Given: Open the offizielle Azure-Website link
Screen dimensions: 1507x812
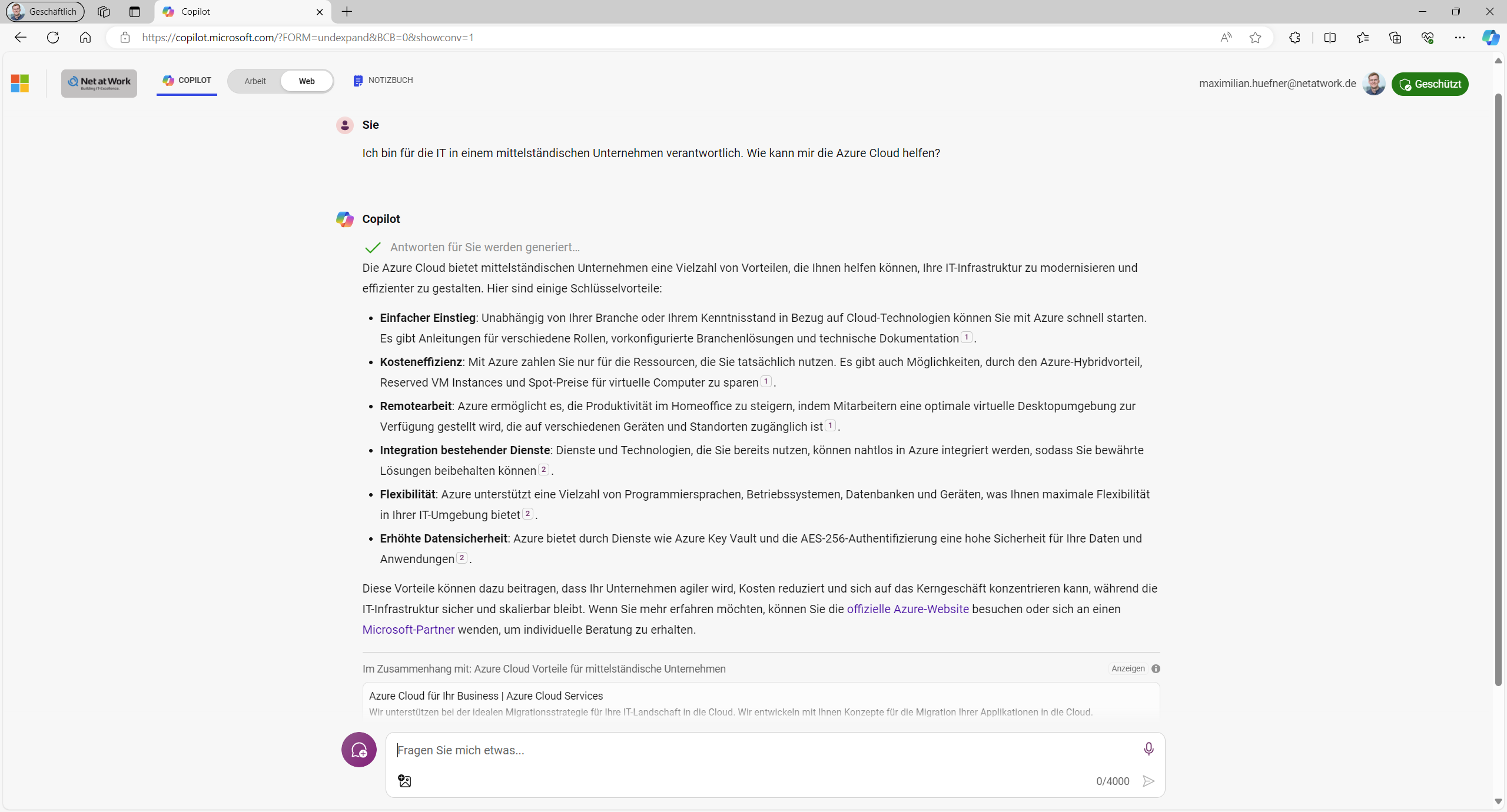Looking at the screenshot, I should [x=908, y=609].
